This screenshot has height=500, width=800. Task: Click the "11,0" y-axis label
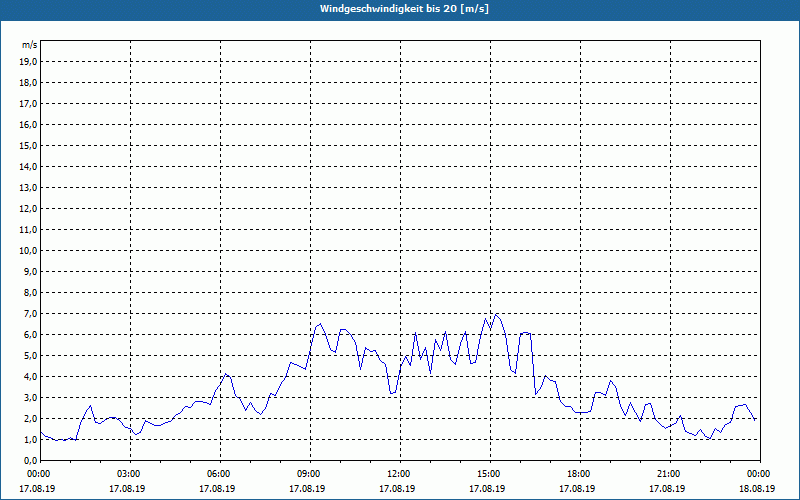tap(28, 230)
